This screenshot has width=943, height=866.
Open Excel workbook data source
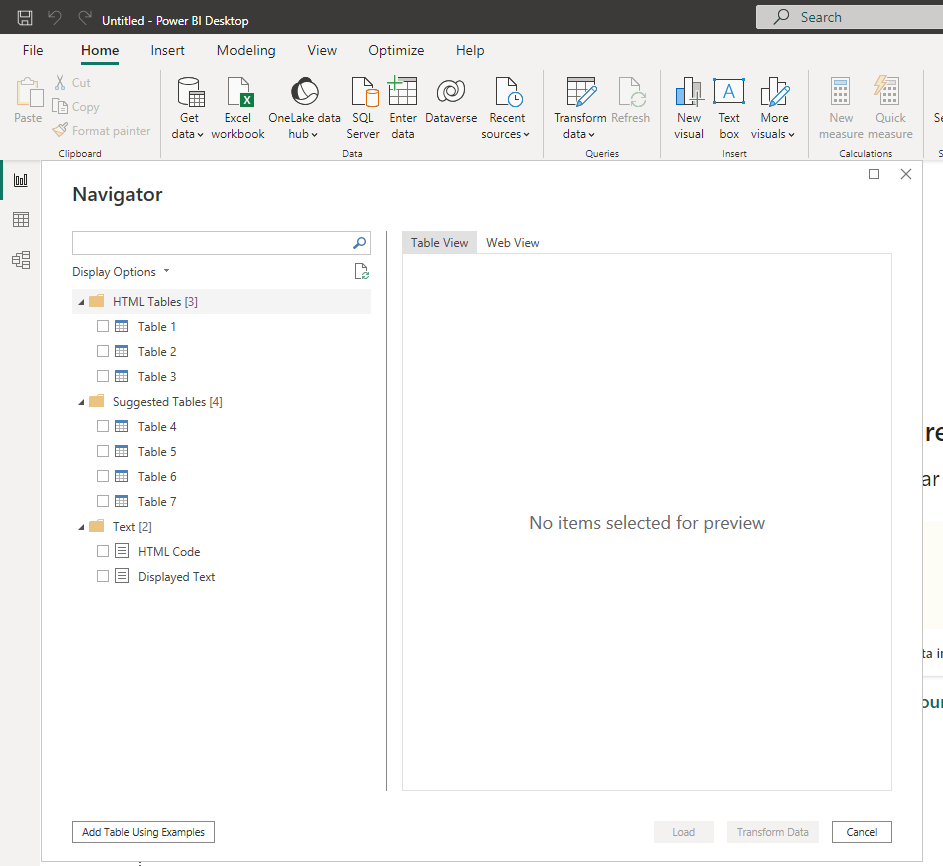pyautogui.click(x=238, y=108)
